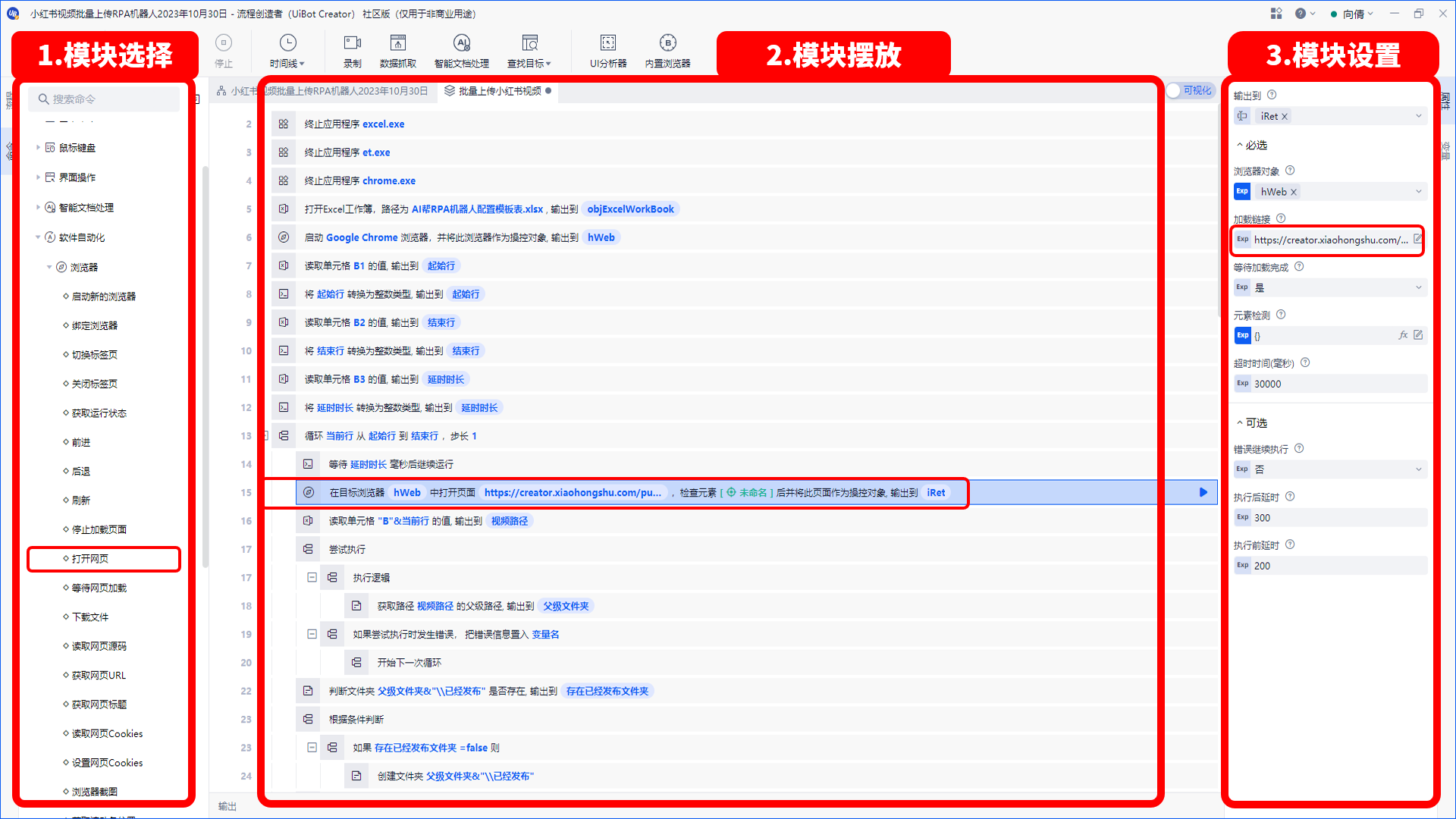Open the UI分析器 analyzer
This screenshot has width=1456, height=819.
coord(608,51)
